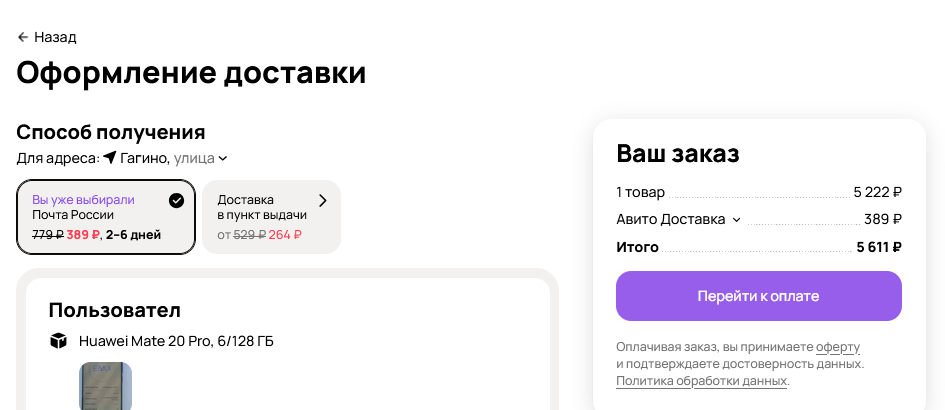The image size is (945, 410).
Task: Click the back arrow icon near Назад
Action: [x=23, y=37]
